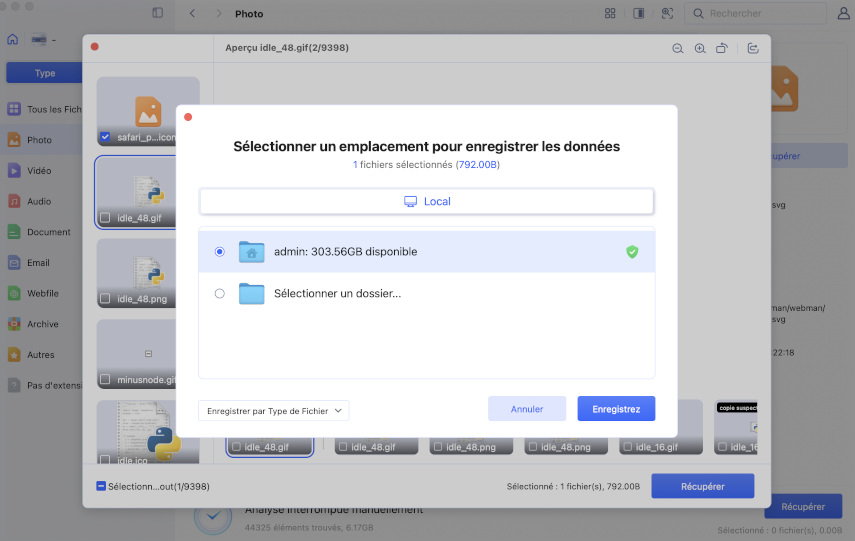Select the Type tab in sidebar
The height and width of the screenshot is (541, 855).
click(x=45, y=73)
